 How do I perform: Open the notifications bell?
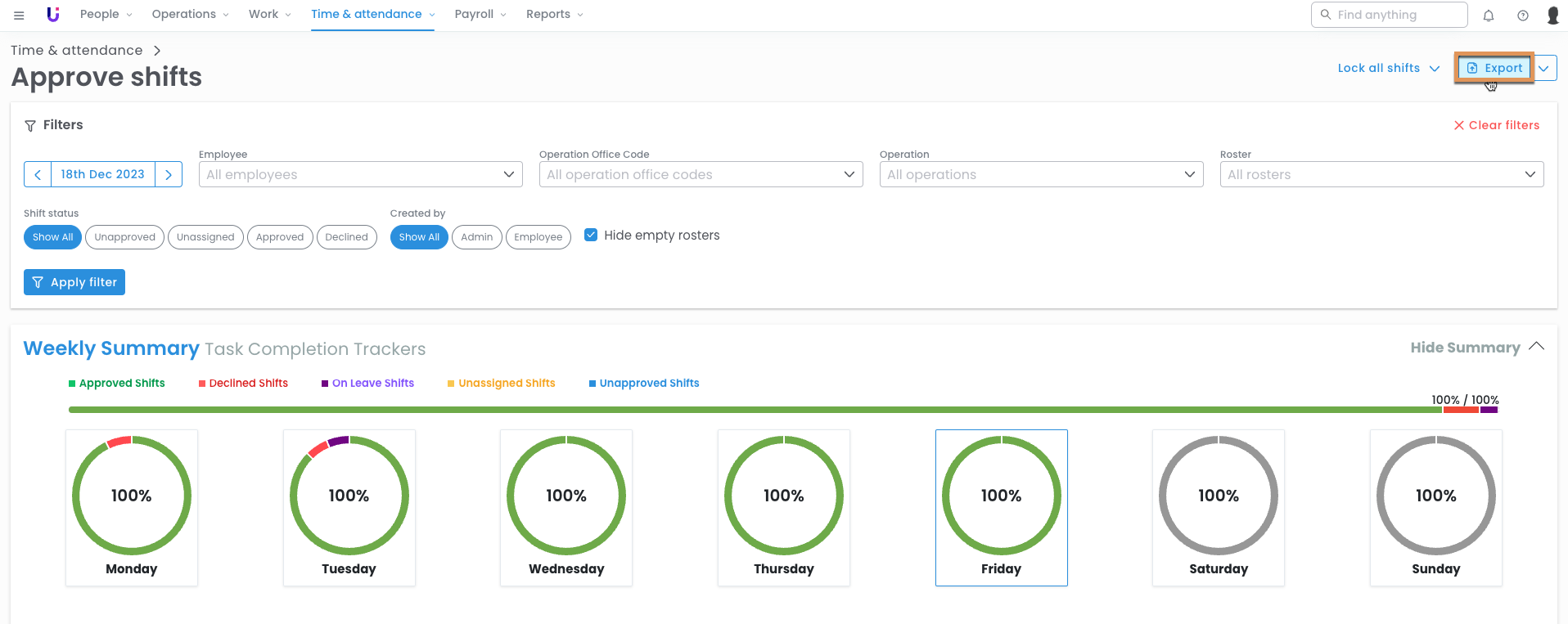pos(1489,15)
